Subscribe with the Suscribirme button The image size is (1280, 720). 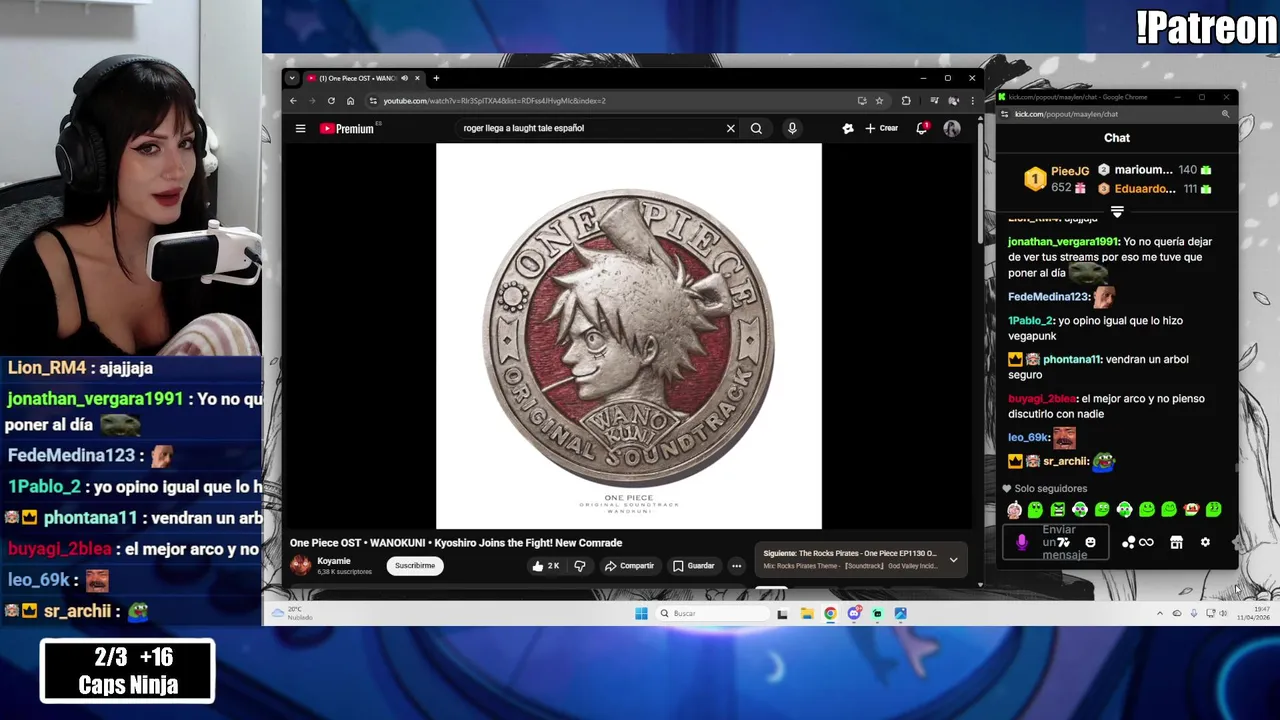pyautogui.click(x=415, y=566)
